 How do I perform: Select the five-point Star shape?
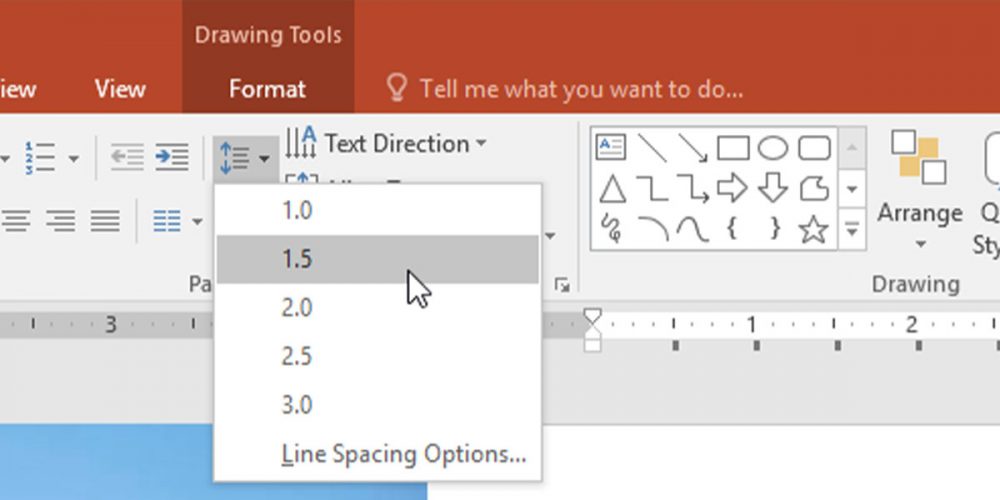pos(814,230)
